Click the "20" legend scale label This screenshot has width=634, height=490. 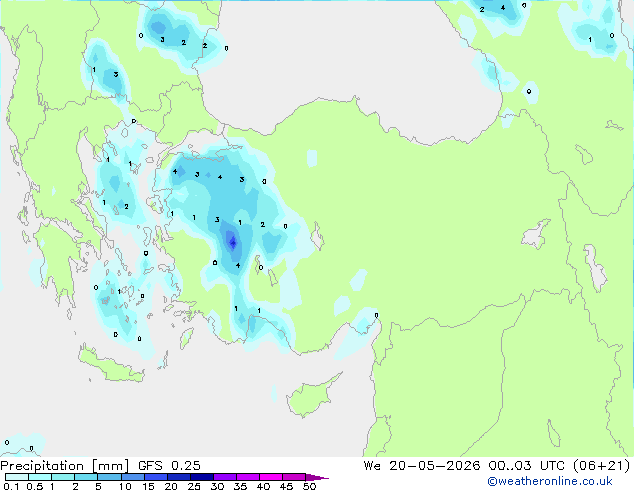(171, 486)
